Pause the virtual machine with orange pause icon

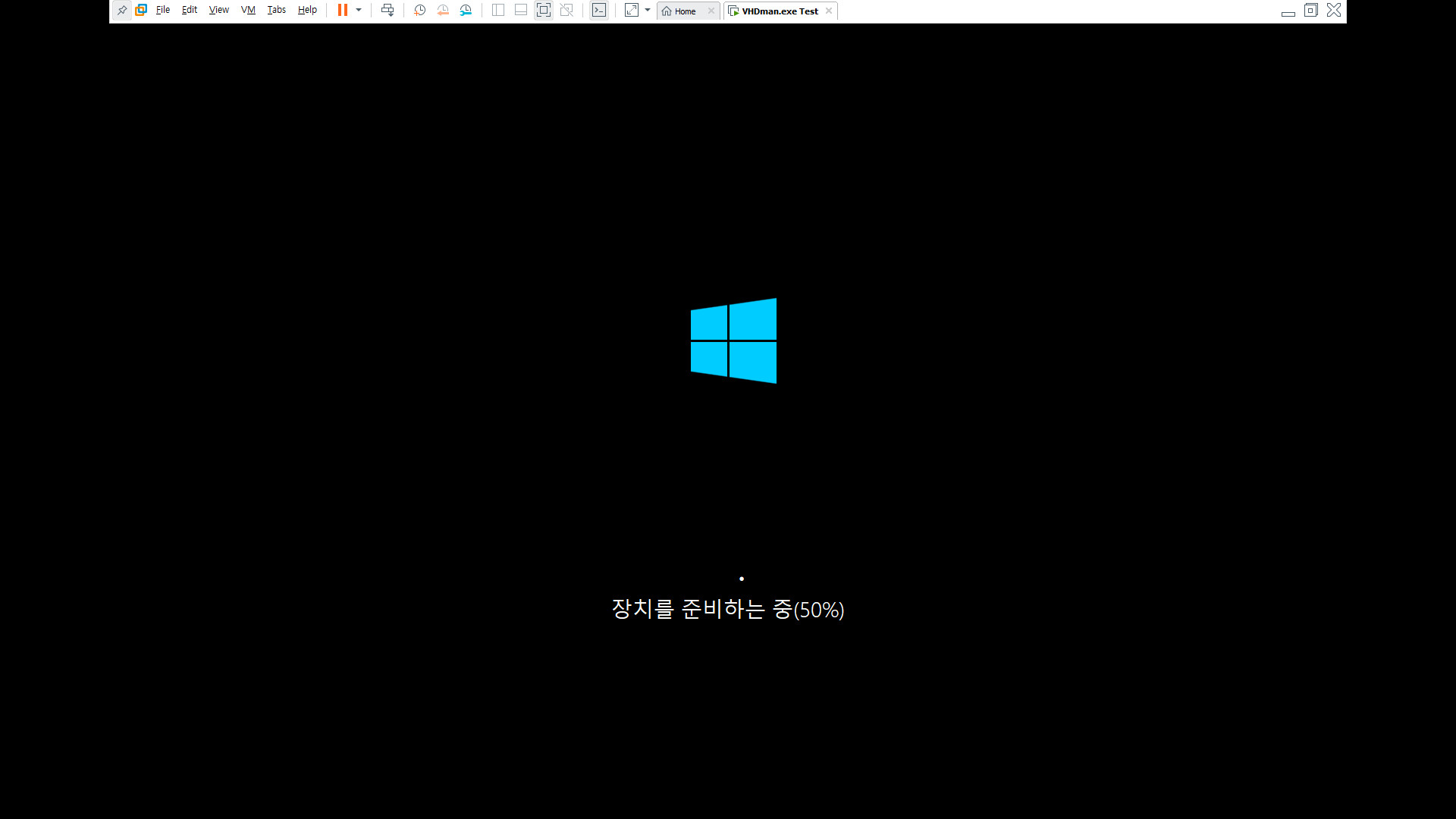pos(343,11)
